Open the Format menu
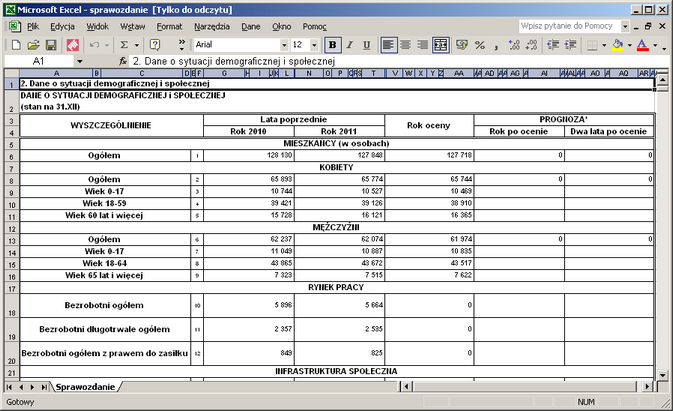This screenshot has height=411, width=673. [169, 24]
